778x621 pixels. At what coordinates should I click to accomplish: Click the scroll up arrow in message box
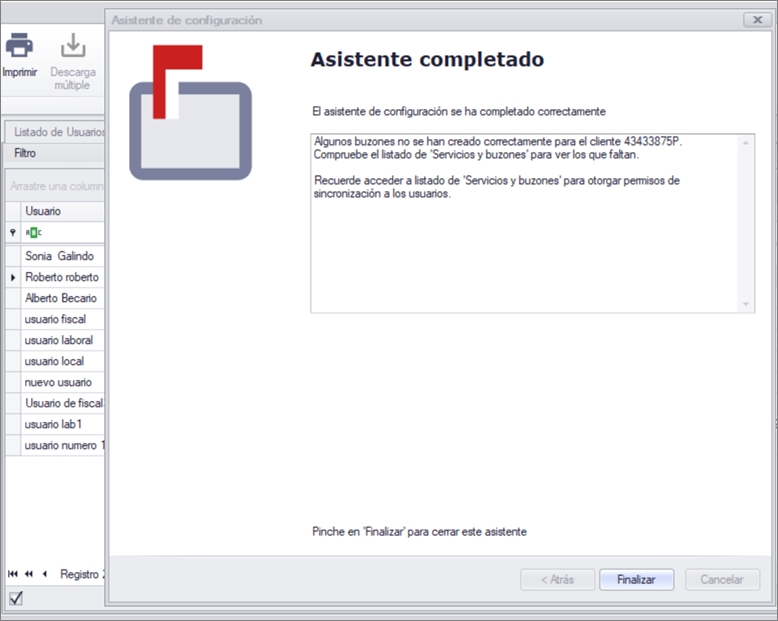click(745, 143)
